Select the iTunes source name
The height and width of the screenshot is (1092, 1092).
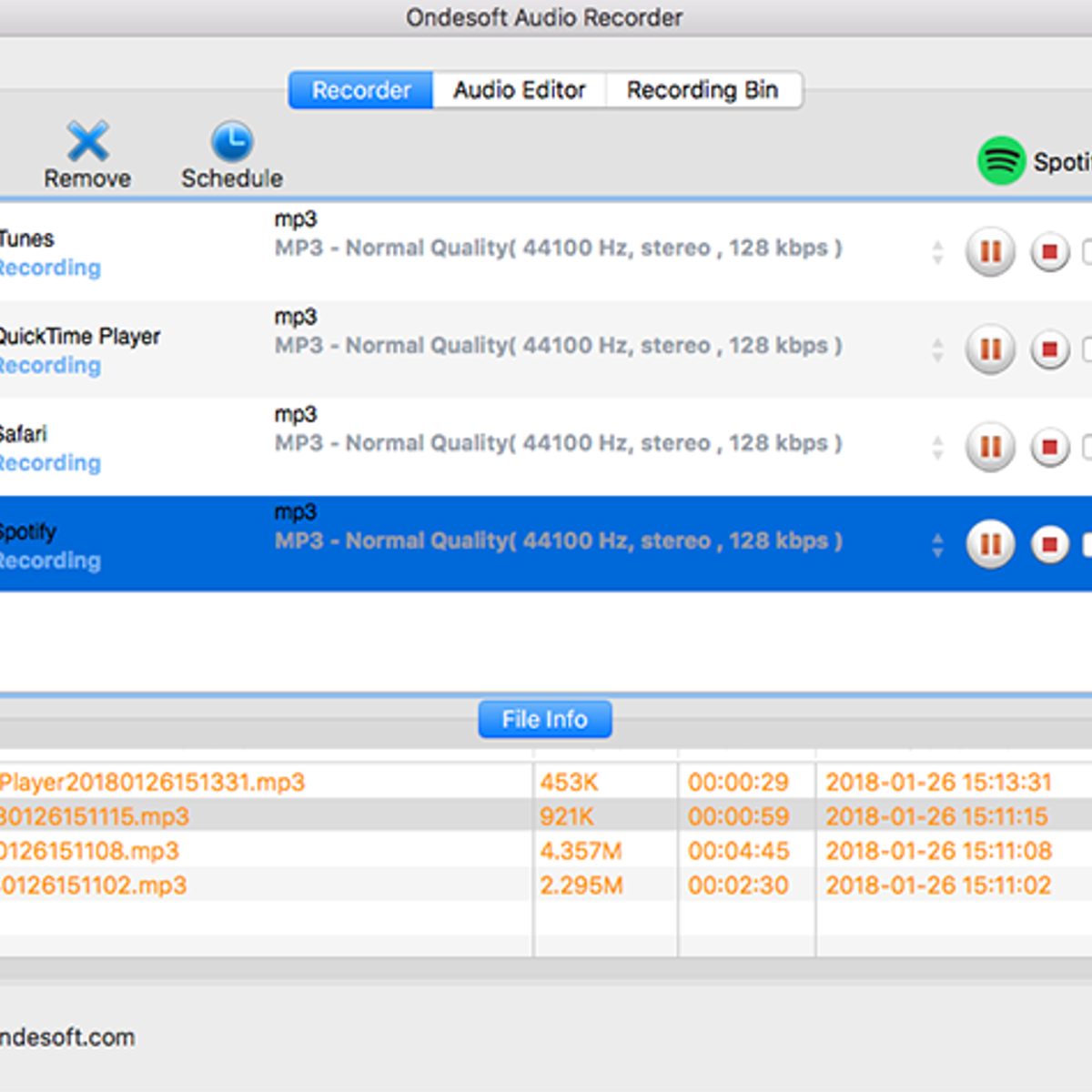27,238
